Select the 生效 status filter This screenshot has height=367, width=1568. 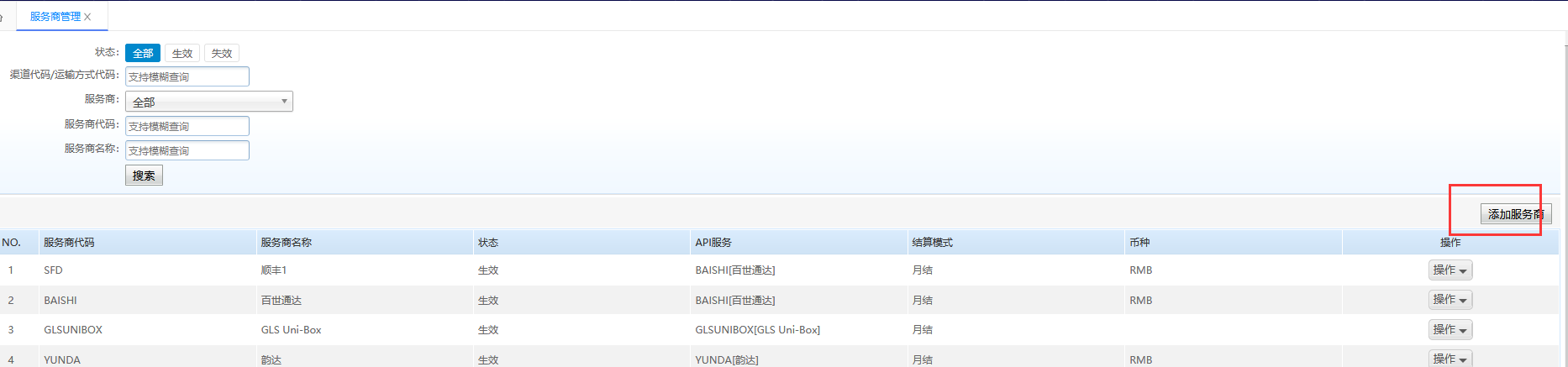(x=182, y=53)
